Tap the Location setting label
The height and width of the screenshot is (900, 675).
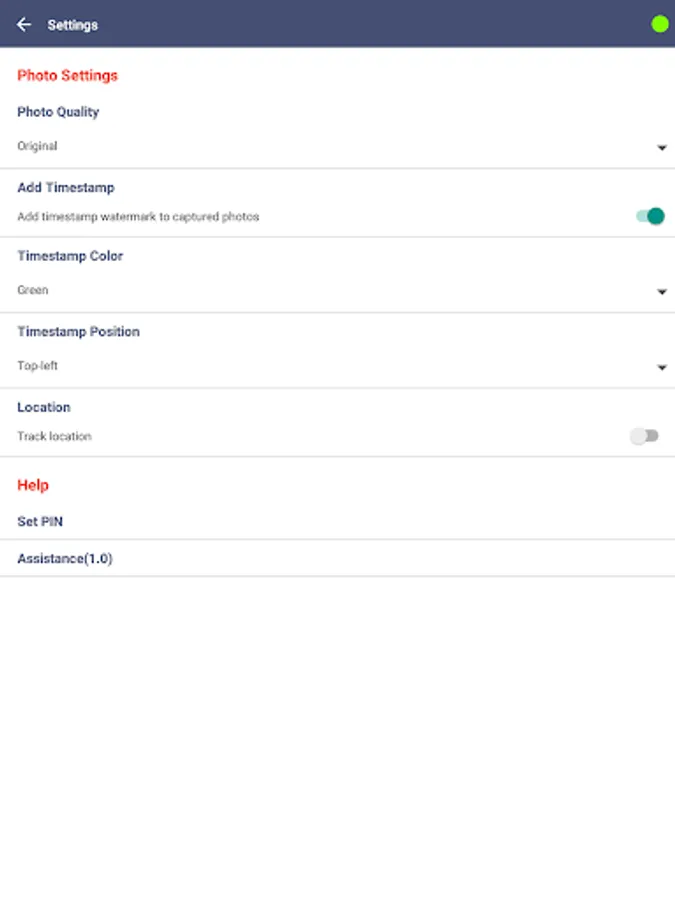44,407
